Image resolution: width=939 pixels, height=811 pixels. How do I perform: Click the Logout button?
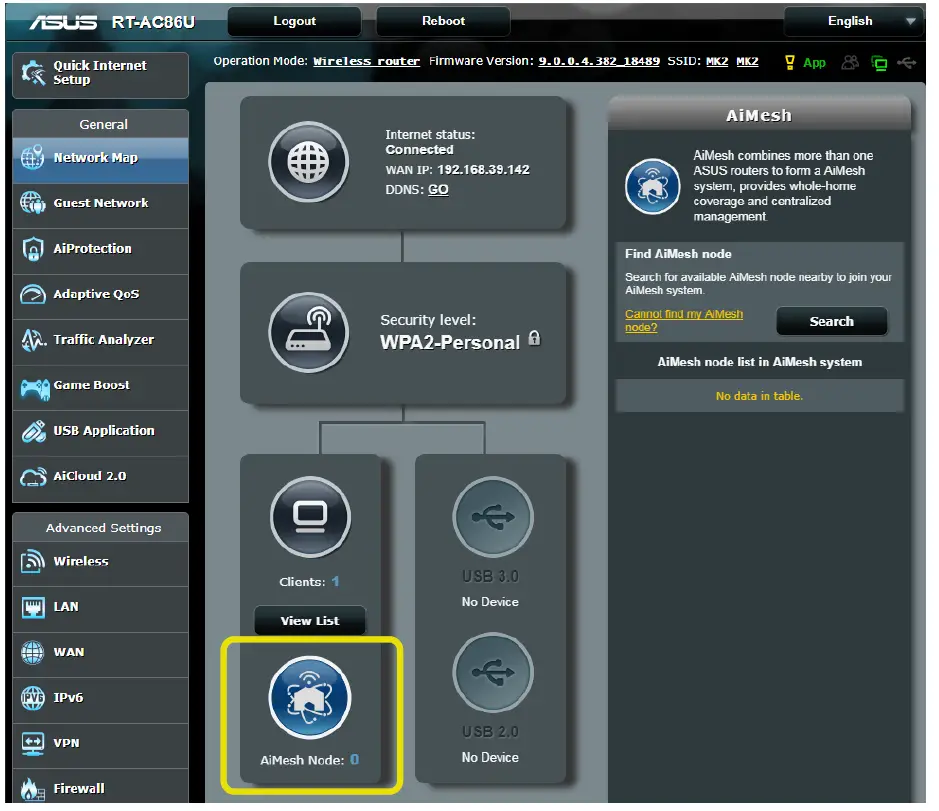(x=294, y=21)
